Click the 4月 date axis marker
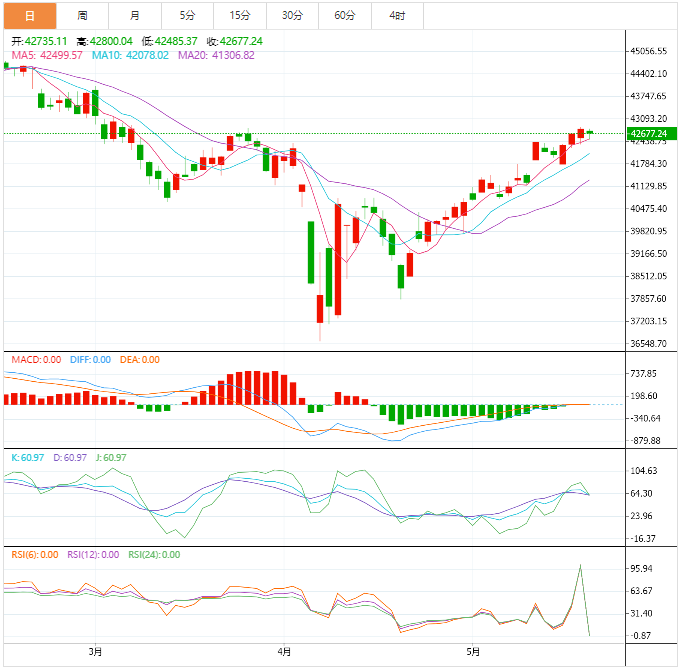This screenshot has width=680, height=667. pyautogui.click(x=285, y=652)
